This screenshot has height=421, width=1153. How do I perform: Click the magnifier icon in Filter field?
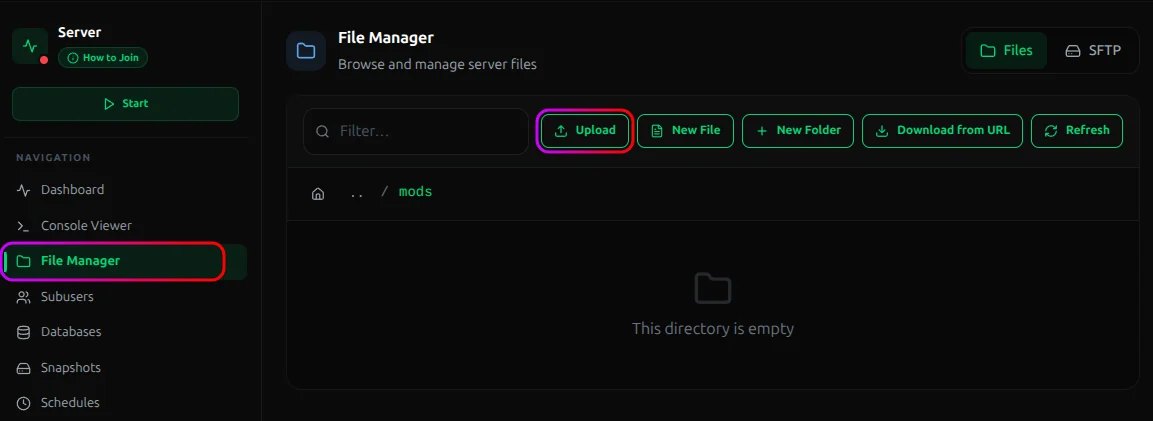coord(322,132)
